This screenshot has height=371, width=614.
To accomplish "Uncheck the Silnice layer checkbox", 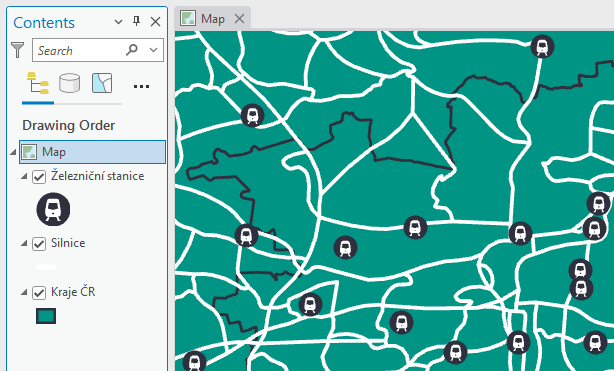I will [39, 244].
